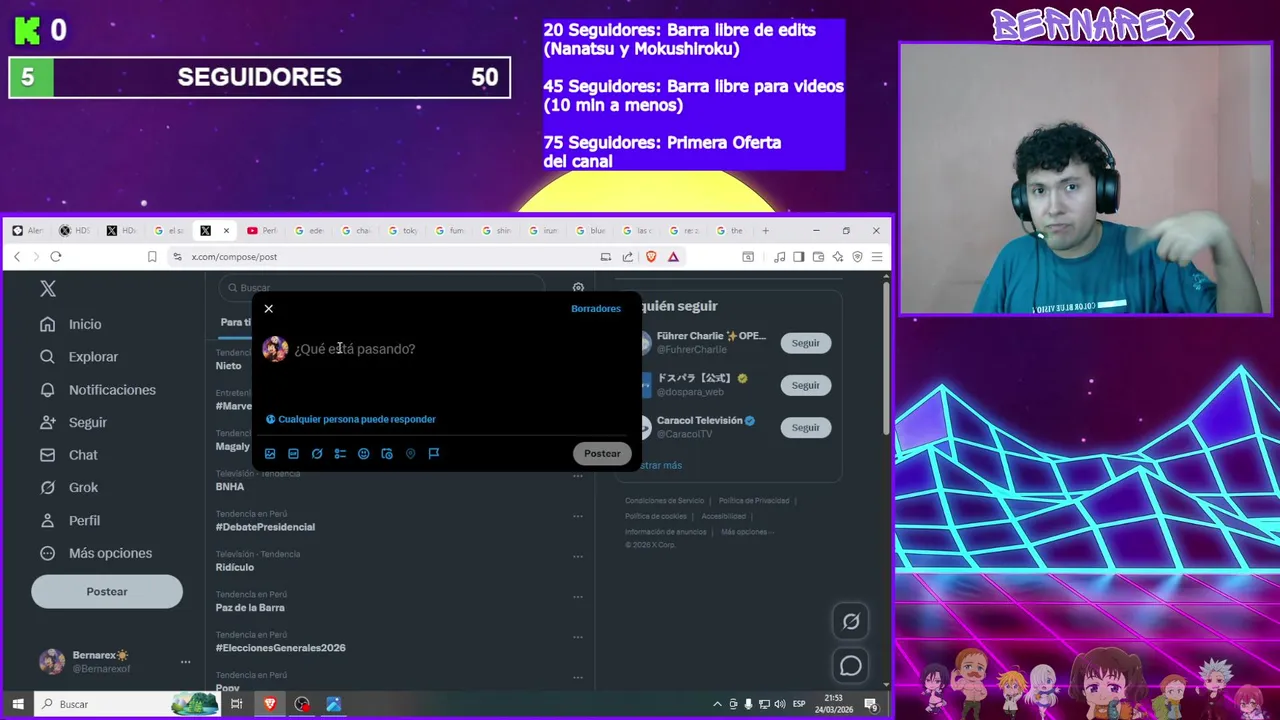Click the X logo in sidebar

(48, 289)
